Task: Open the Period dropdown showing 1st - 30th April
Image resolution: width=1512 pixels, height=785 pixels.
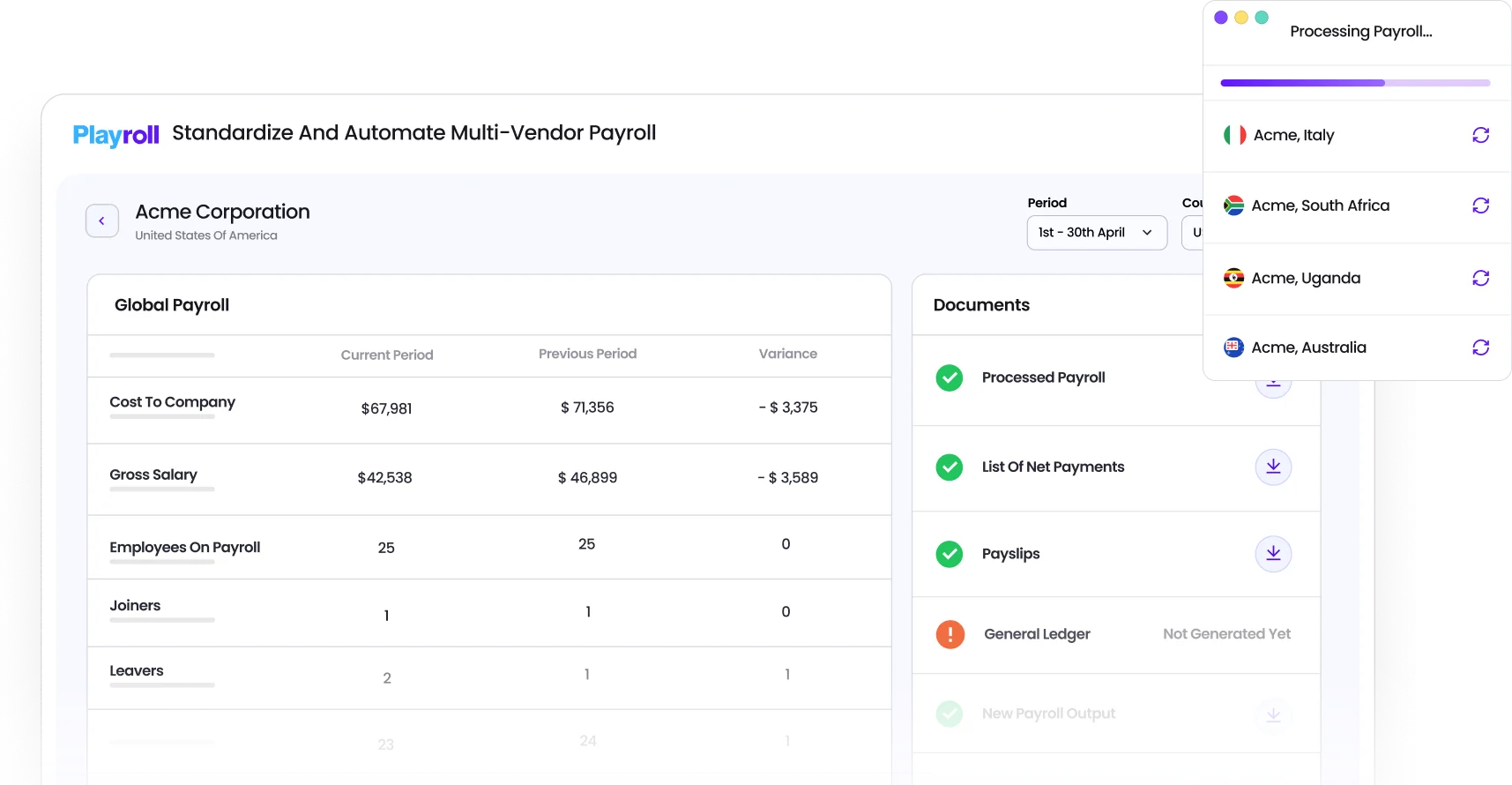Action: 1097,233
